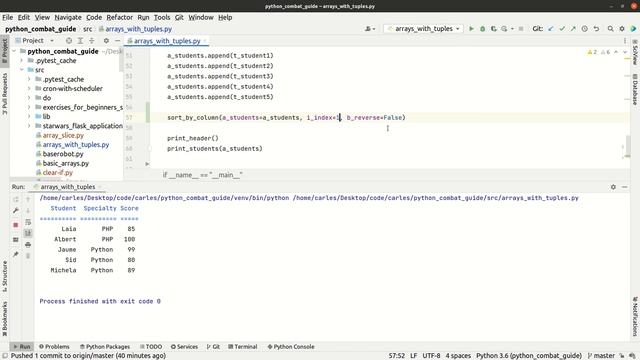Select opened file target icon in Project panel
The height and width of the screenshot is (360, 640).
69,40
